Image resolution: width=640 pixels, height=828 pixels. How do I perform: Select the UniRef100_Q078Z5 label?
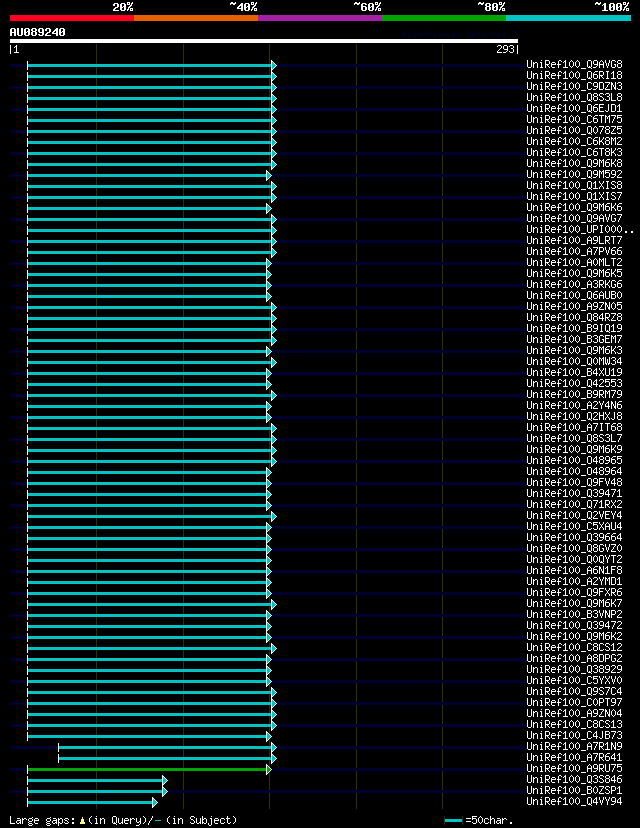tap(575, 130)
